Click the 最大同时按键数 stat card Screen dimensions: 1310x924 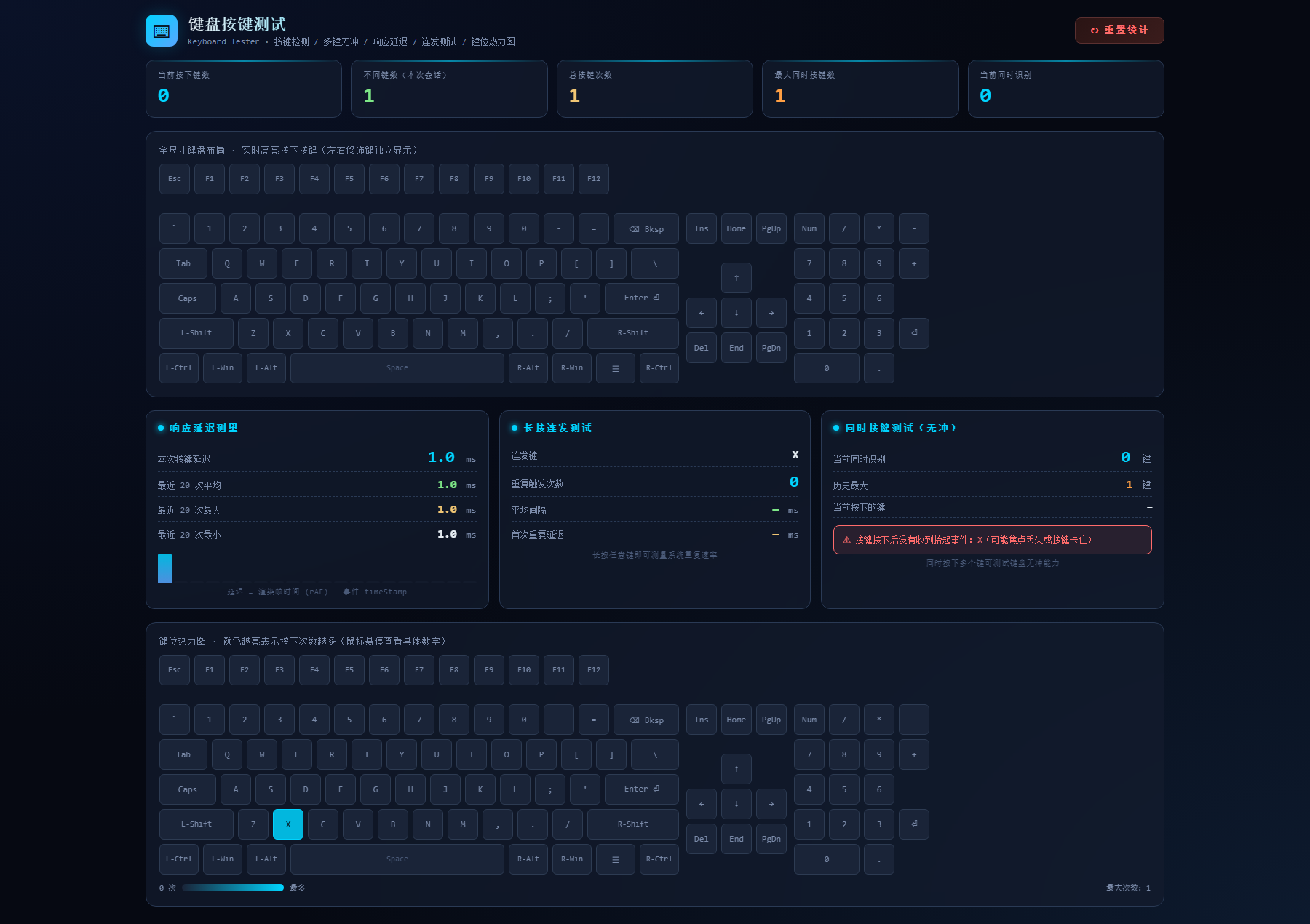tap(860, 89)
